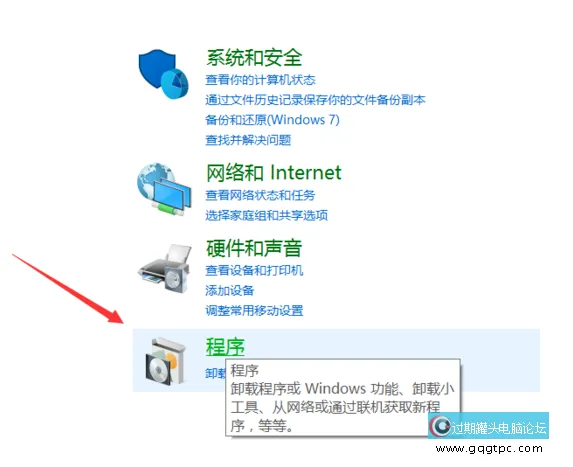Select the 添加设备 link
The height and width of the screenshot is (467, 573).
(x=229, y=291)
